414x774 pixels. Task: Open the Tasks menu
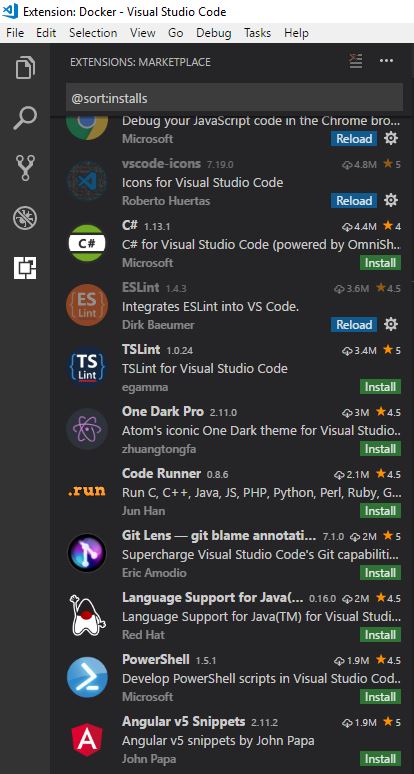click(x=258, y=33)
